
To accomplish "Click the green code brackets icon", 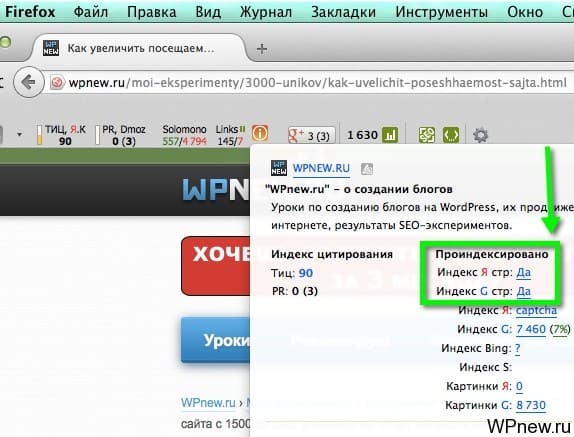I will click(x=451, y=135).
